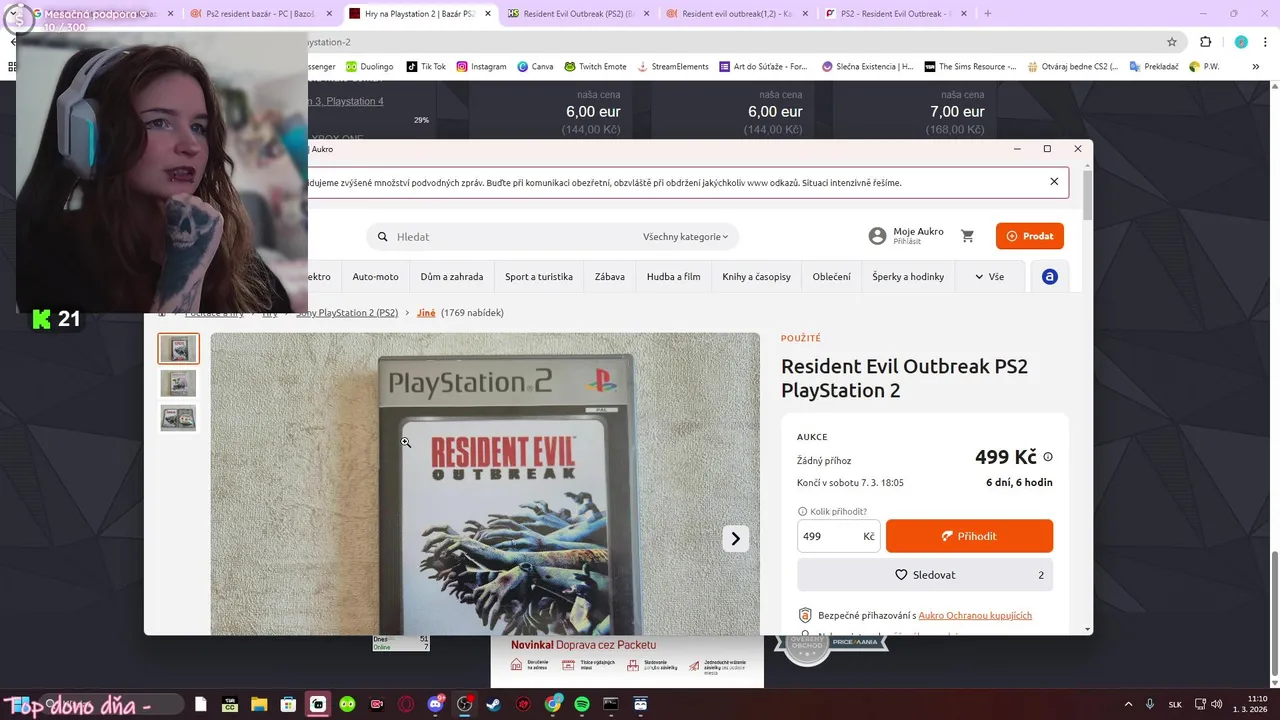
Task: Open Chrome from the taskbar
Action: click(x=553, y=704)
